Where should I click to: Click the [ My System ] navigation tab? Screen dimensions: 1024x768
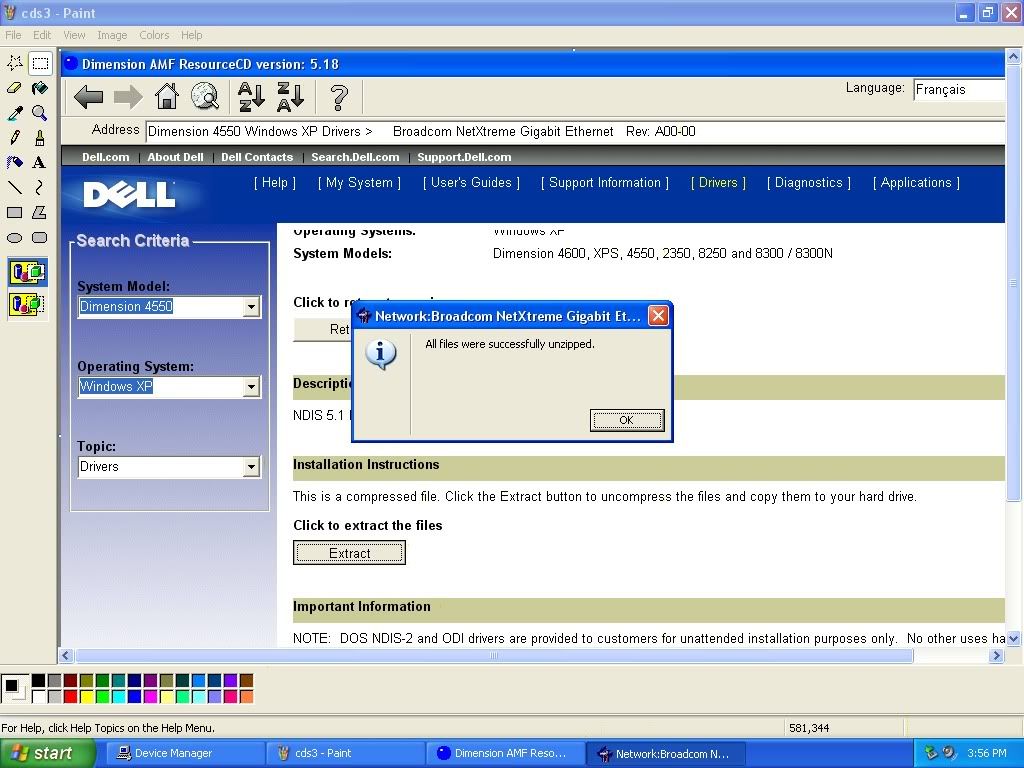[359, 183]
